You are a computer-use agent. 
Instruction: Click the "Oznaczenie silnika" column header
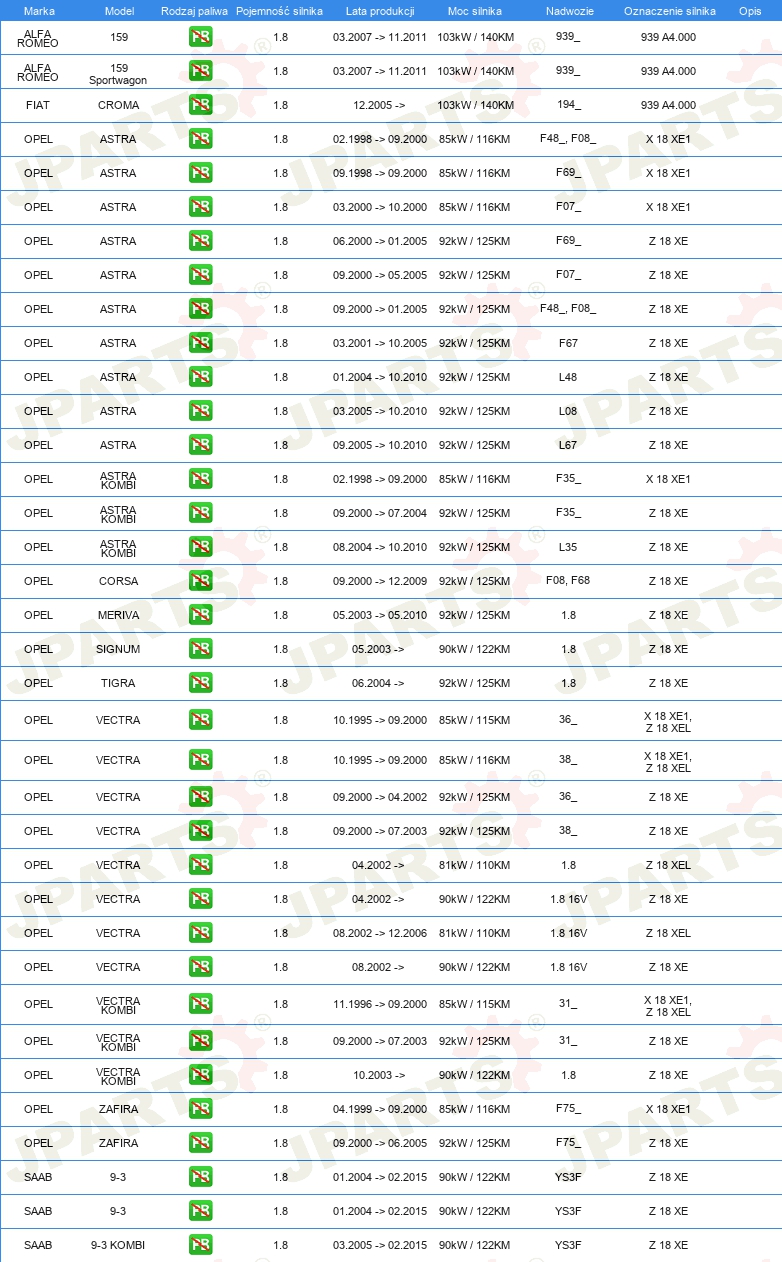point(669,11)
